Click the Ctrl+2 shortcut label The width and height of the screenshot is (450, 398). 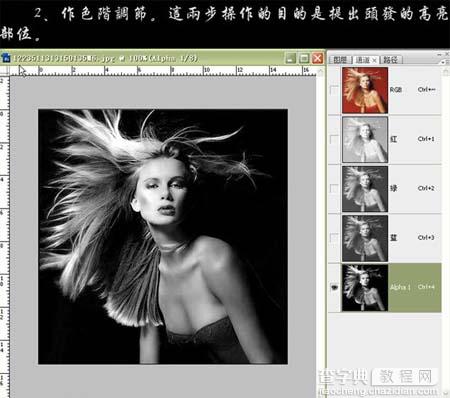click(x=426, y=188)
